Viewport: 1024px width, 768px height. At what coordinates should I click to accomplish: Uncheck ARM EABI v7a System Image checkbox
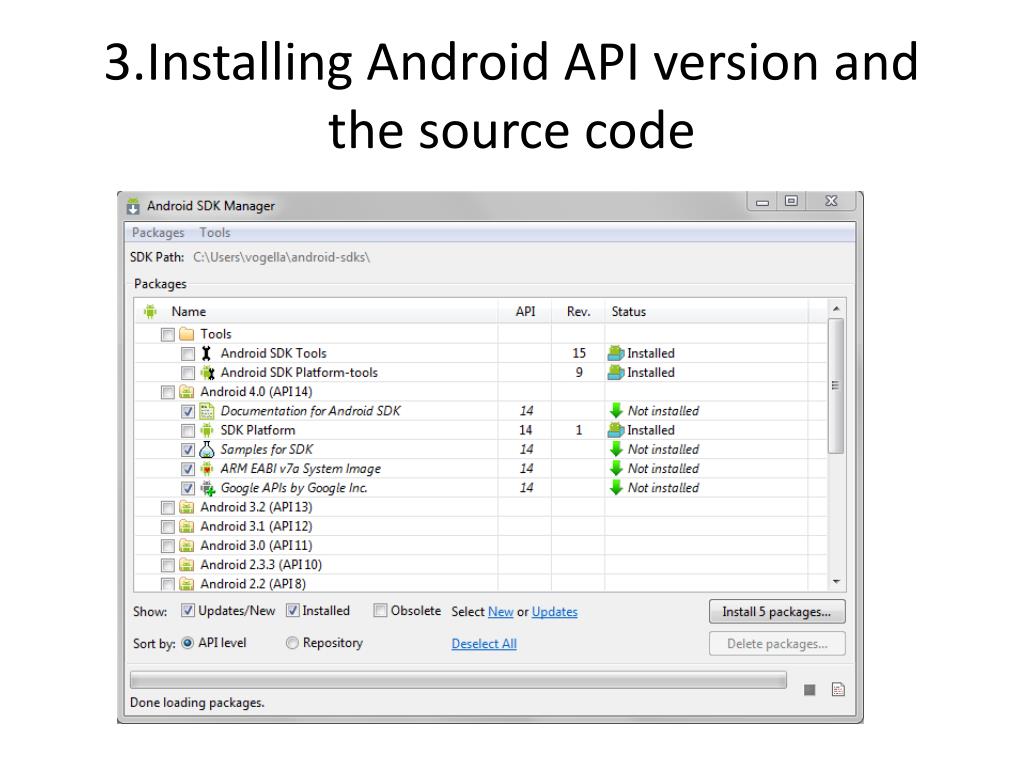[188, 469]
